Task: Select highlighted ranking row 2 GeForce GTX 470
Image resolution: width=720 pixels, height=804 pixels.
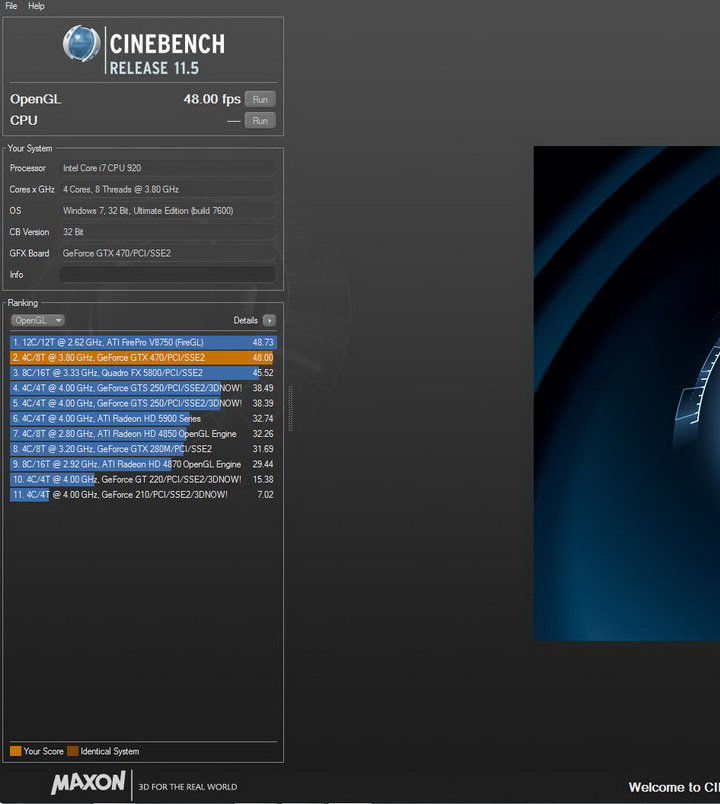Action: click(143, 357)
